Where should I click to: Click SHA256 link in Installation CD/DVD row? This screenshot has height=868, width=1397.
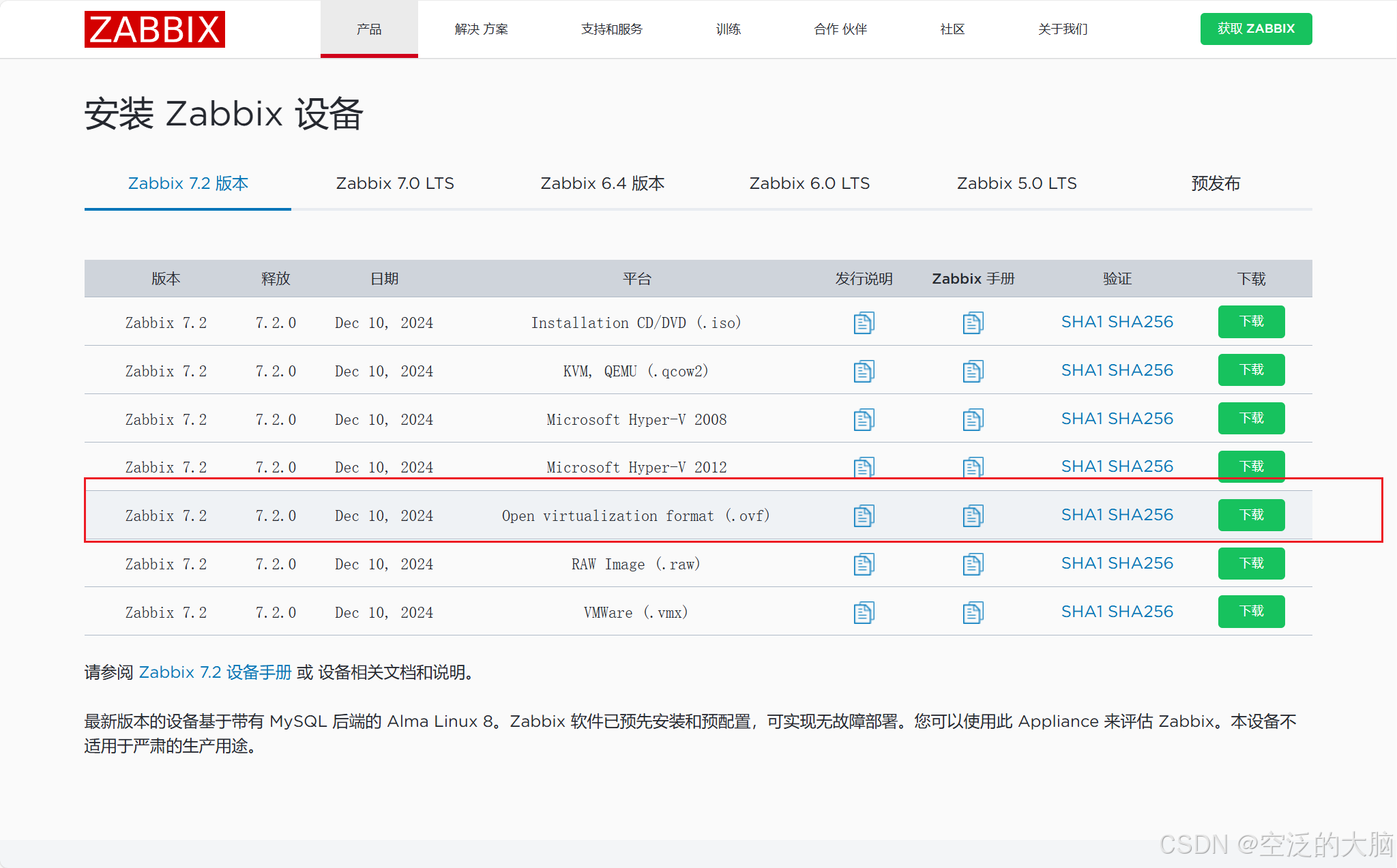point(1141,322)
